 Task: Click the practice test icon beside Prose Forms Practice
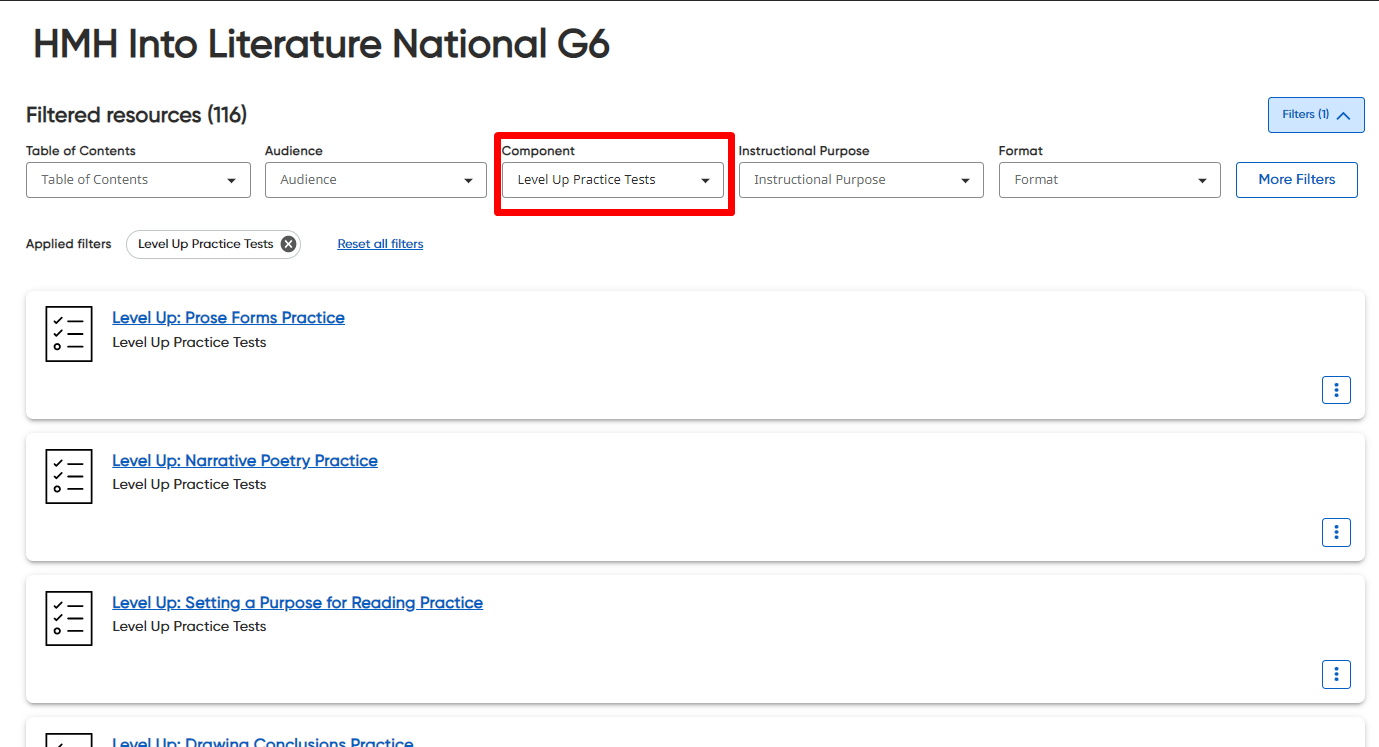pyautogui.click(x=68, y=334)
